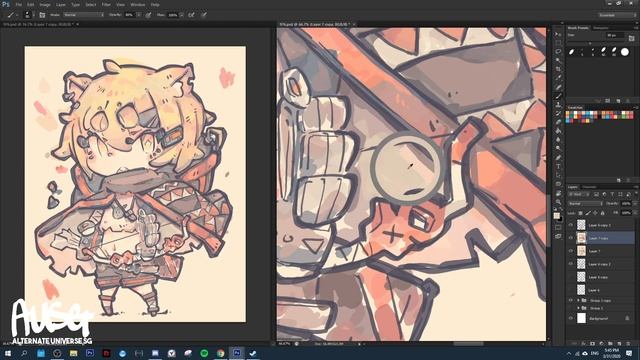
Task: Toggle Quick Mask mode icon
Action: pyautogui.click(x=558, y=227)
